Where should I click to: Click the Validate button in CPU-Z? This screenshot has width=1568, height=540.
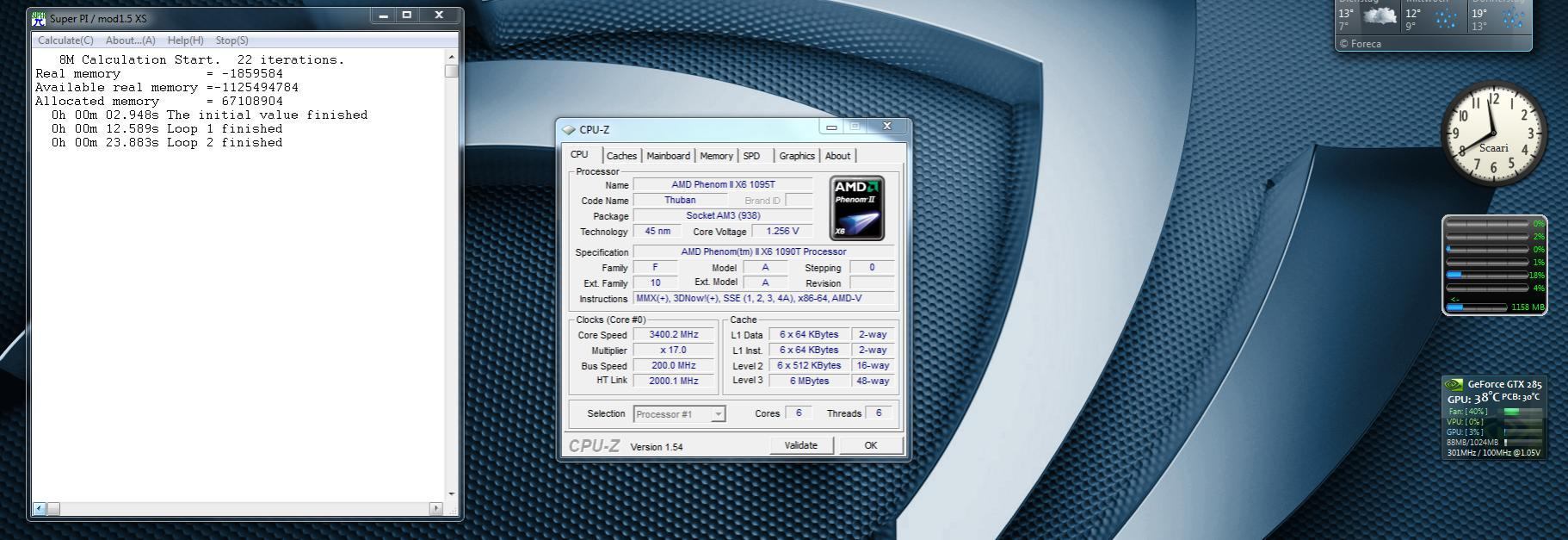pos(800,445)
